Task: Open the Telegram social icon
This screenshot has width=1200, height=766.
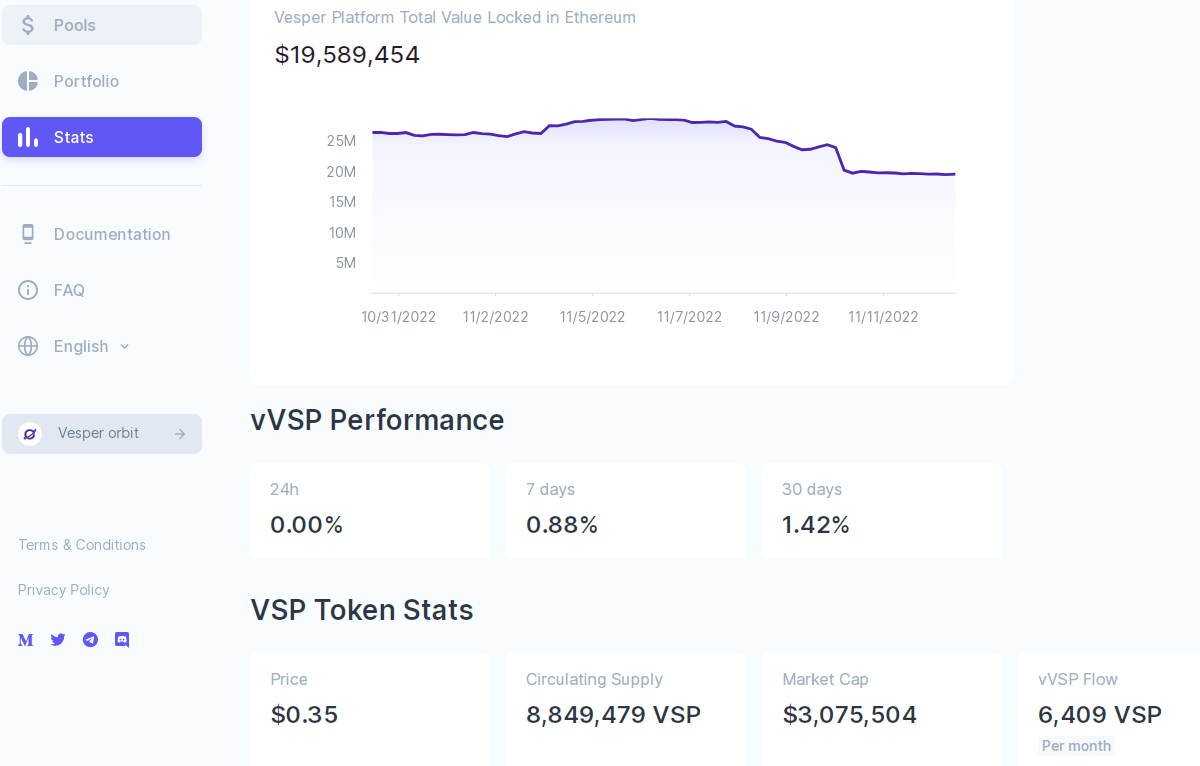Action: click(90, 640)
